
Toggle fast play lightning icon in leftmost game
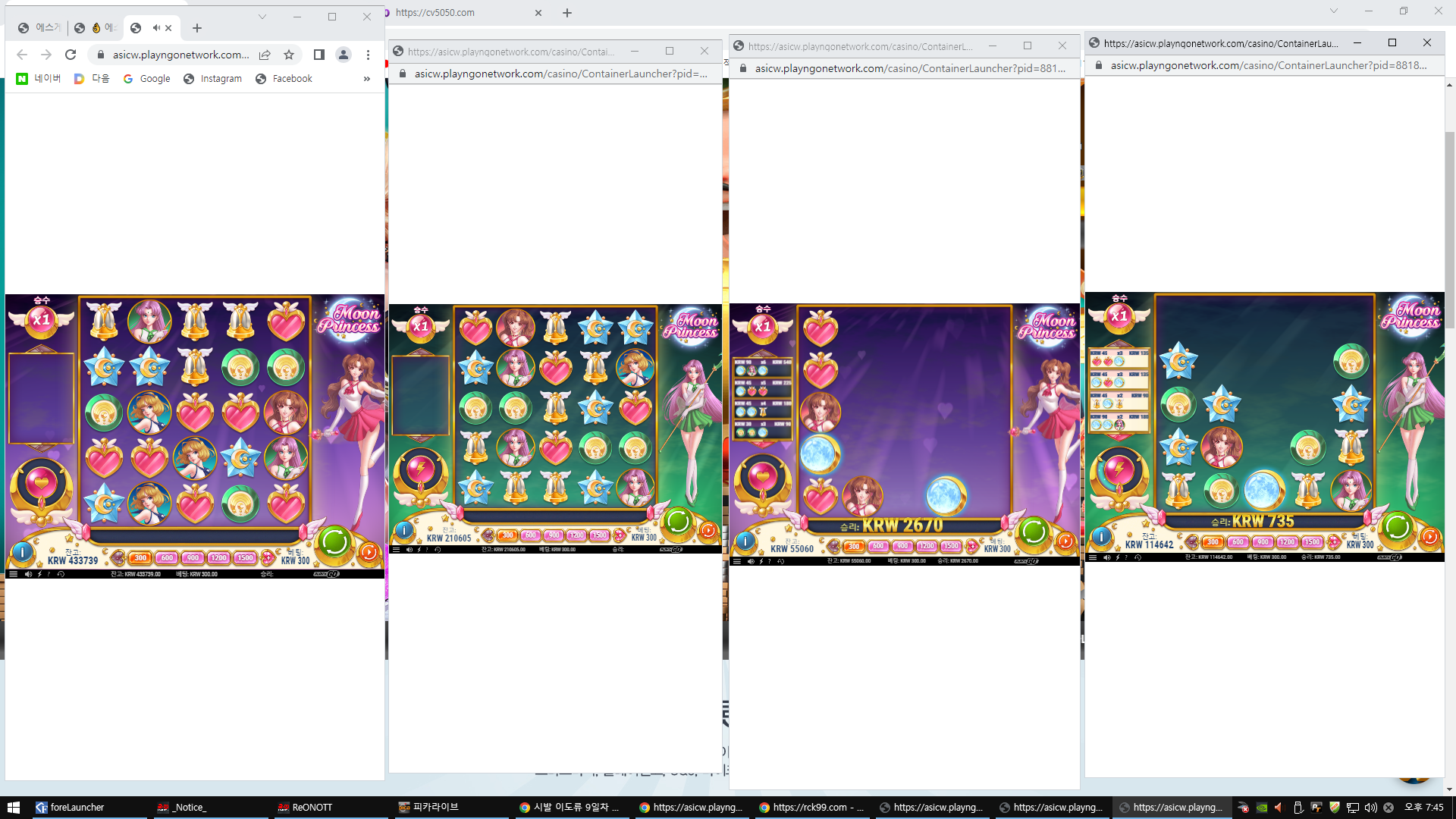pyautogui.click(x=39, y=574)
